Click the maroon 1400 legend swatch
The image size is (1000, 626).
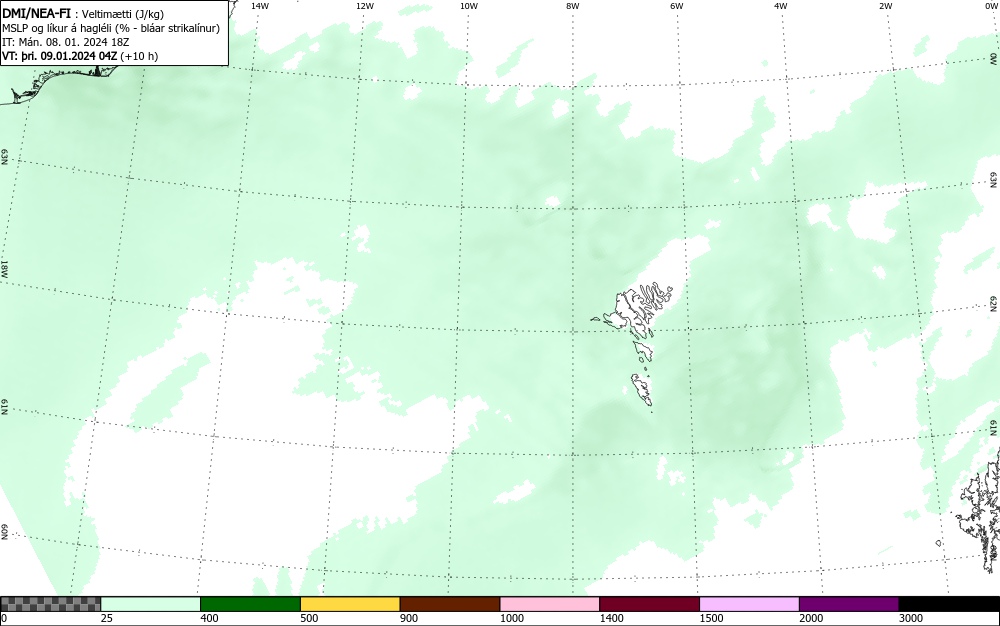(x=649, y=604)
